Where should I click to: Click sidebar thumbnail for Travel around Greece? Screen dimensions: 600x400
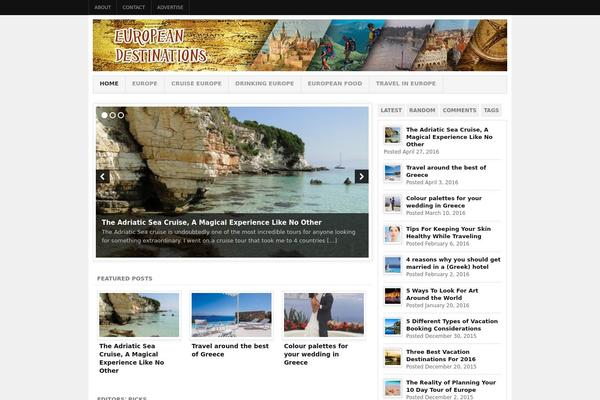point(393,173)
